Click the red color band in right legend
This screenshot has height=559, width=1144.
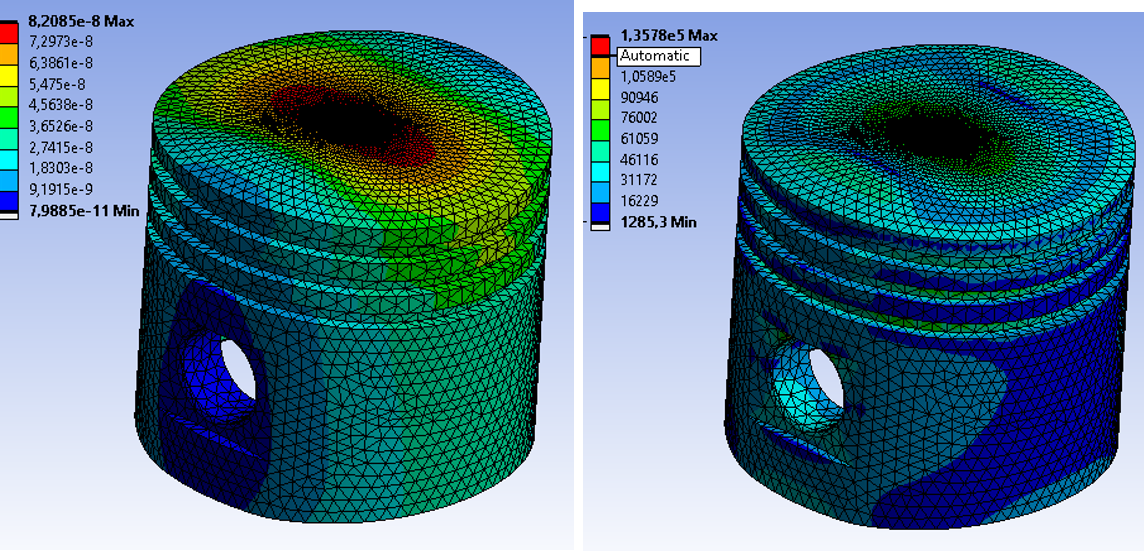pos(600,46)
